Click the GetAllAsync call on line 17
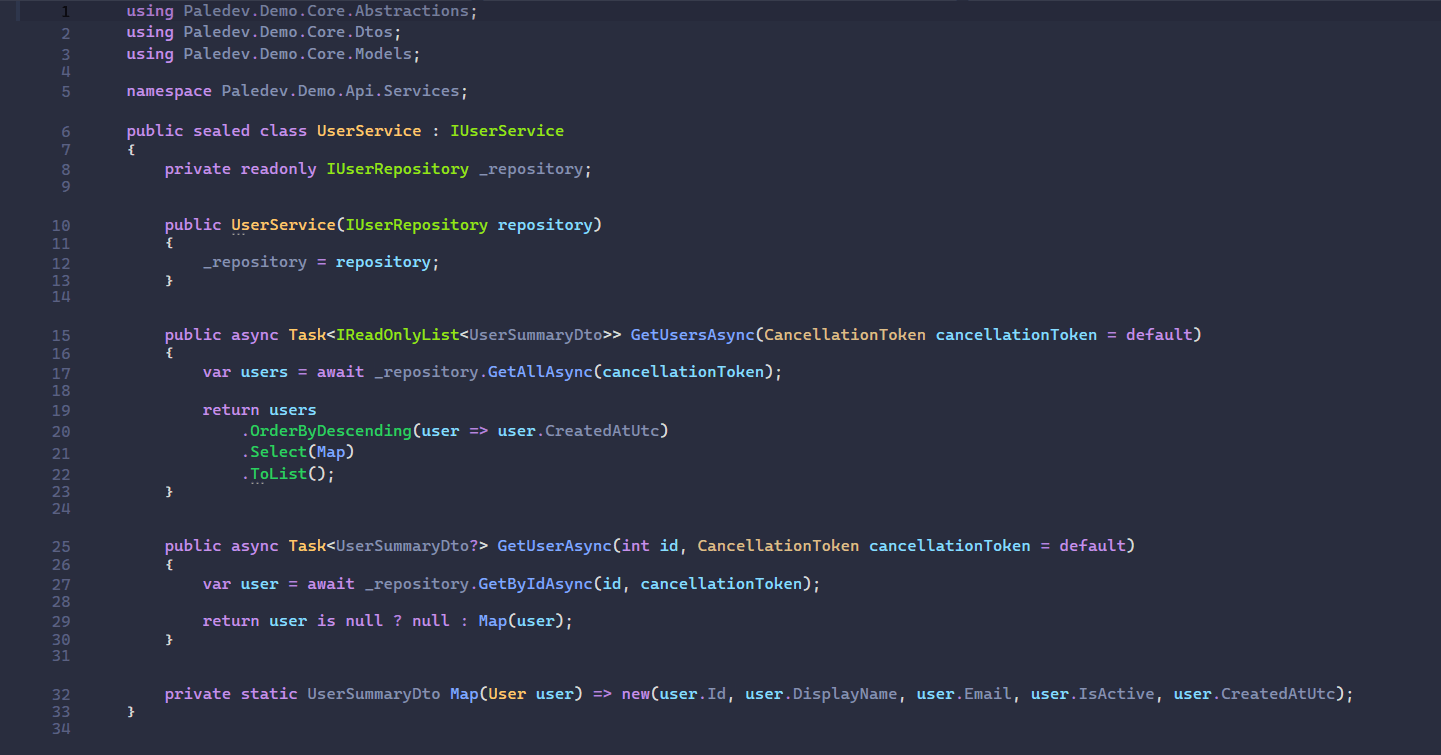 540,371
